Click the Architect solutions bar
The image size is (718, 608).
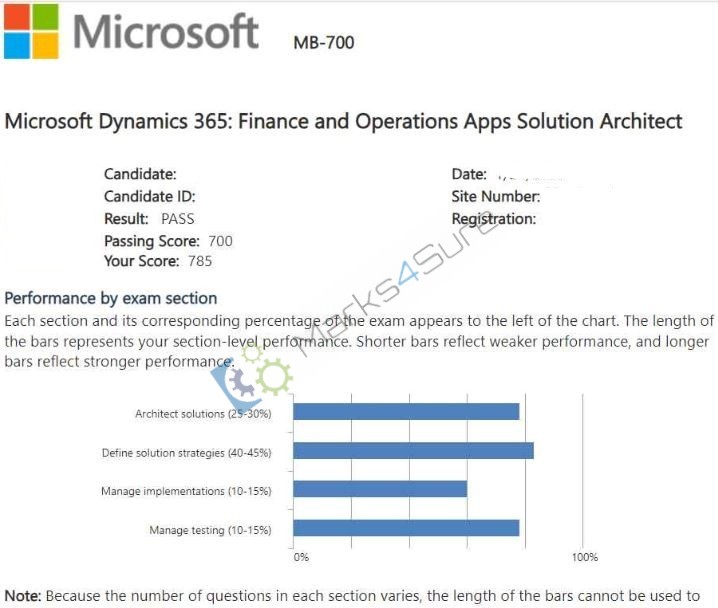pyautogui.click(x=406, y=412)
